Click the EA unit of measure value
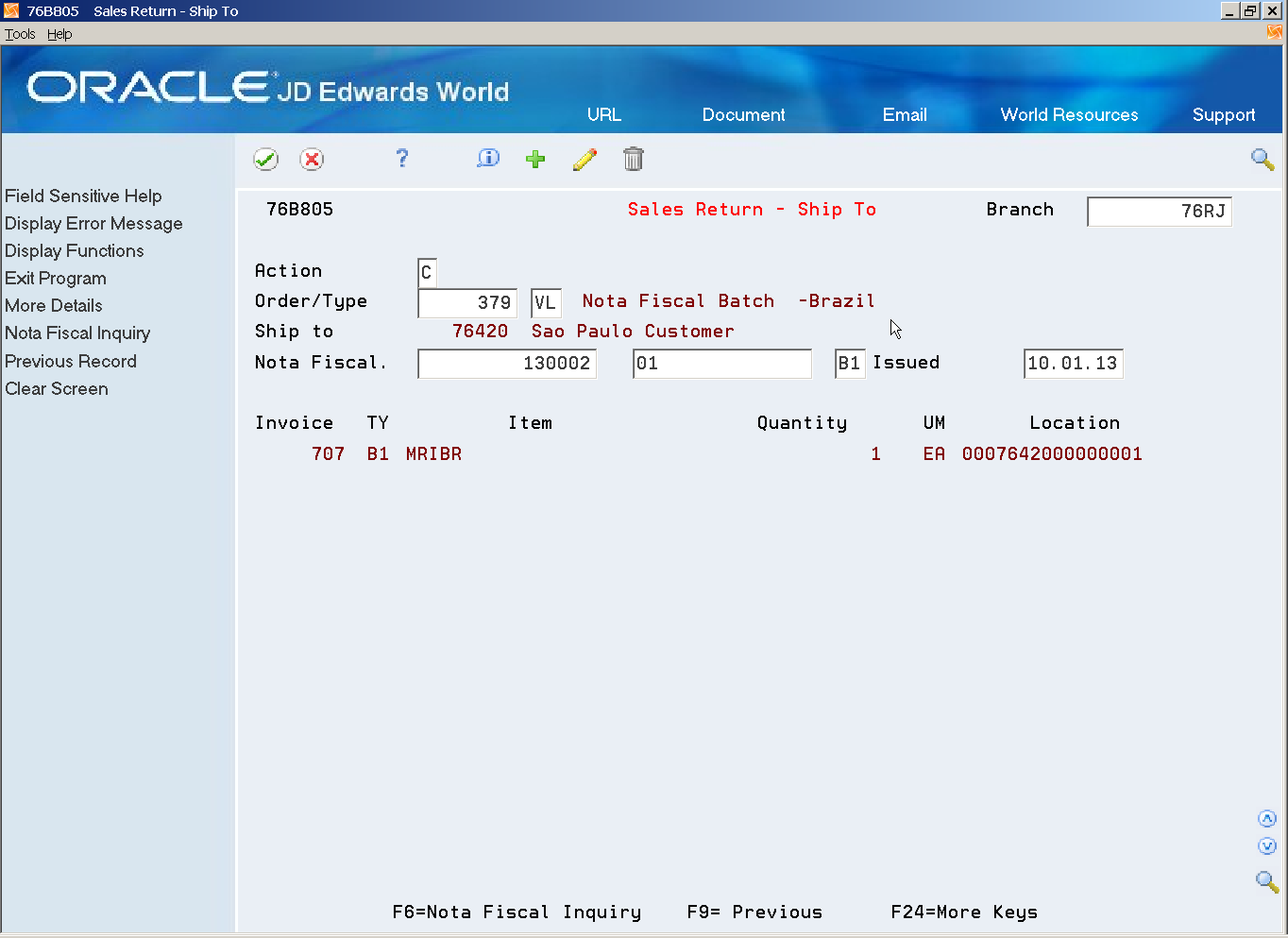This screenshot has height=938, width=1288. click(x=935, y=454)
